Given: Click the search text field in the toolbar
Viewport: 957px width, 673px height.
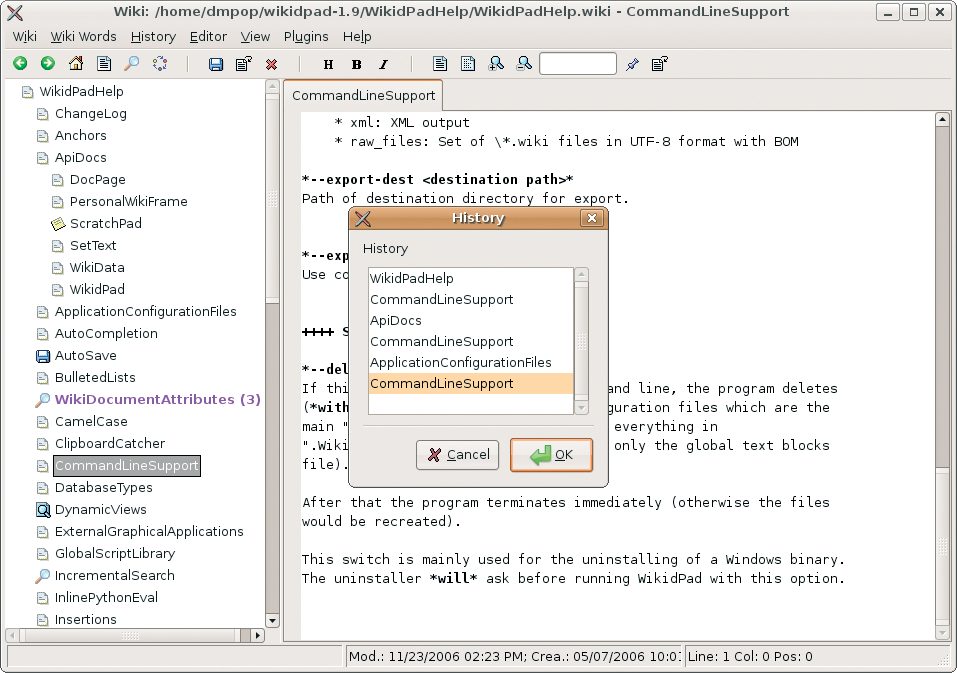Looking at the screenshot, I should pos(577,63).
